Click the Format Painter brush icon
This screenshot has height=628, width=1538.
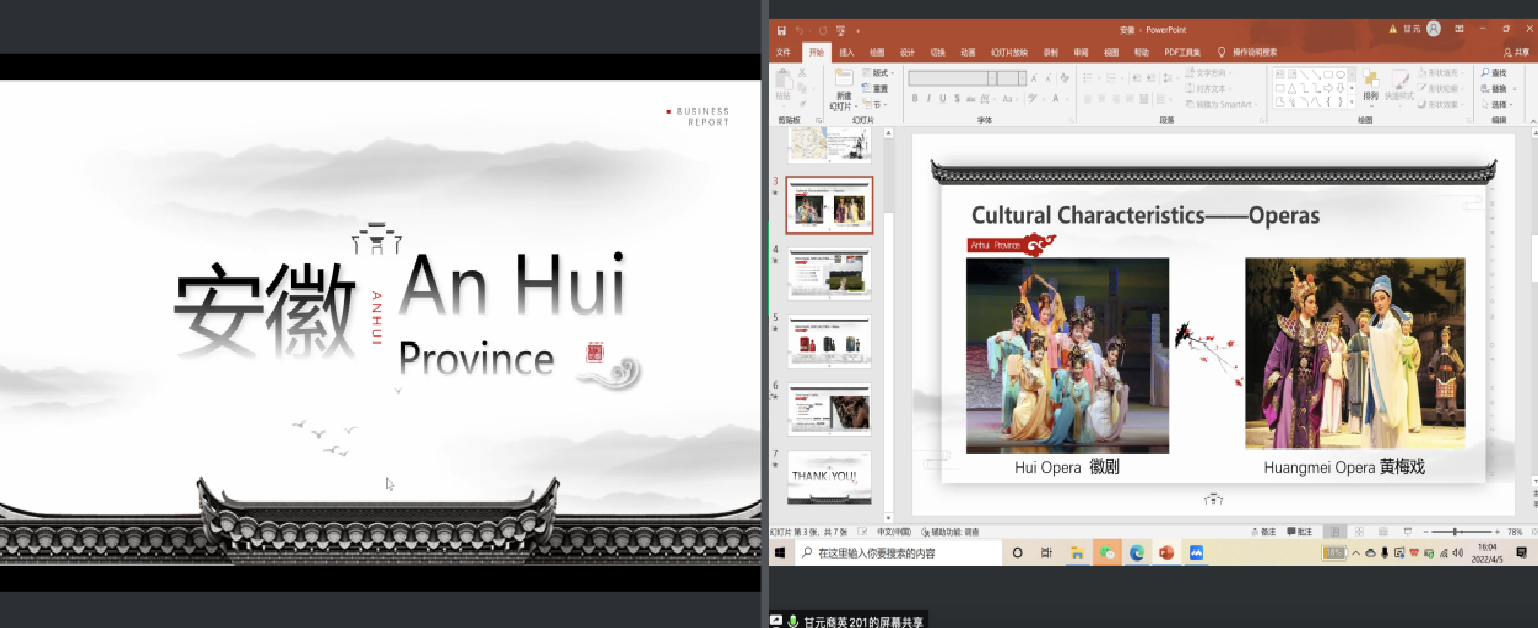pos(802,104)
